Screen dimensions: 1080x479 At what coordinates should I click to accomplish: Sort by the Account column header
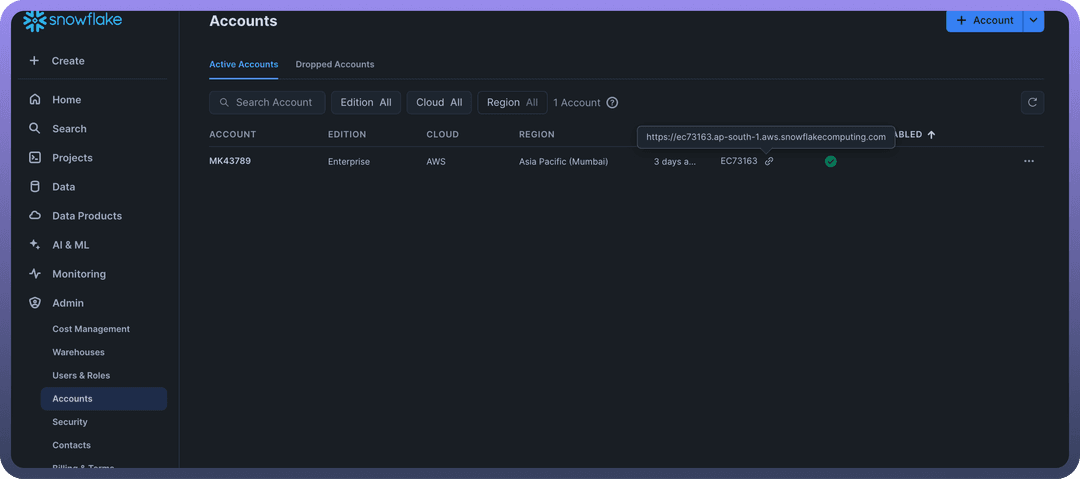pos(233,134)
